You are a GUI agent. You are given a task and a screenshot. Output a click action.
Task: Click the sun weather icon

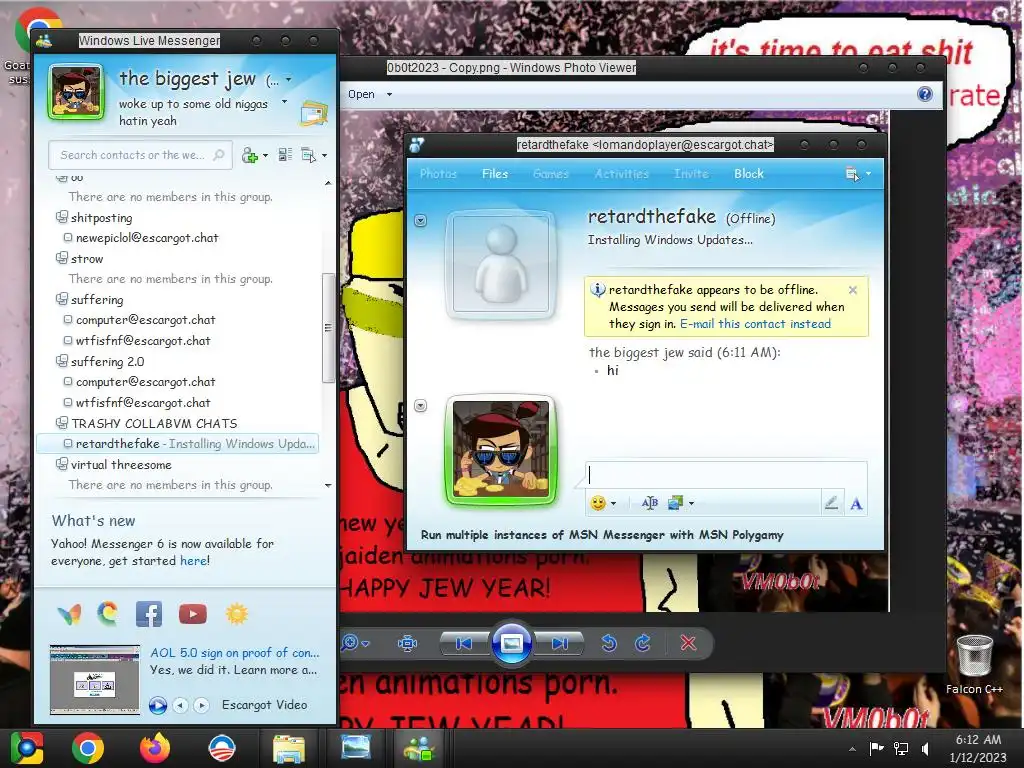[x=236, y=614]
